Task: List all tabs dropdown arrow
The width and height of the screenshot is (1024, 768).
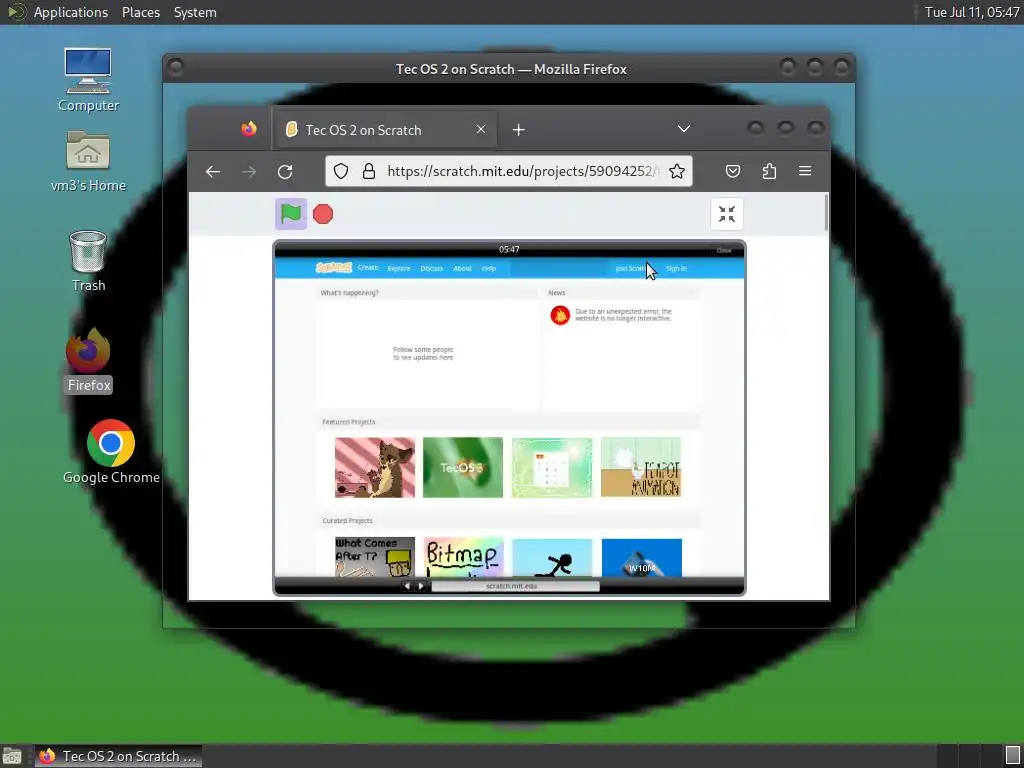Action: 684,129
